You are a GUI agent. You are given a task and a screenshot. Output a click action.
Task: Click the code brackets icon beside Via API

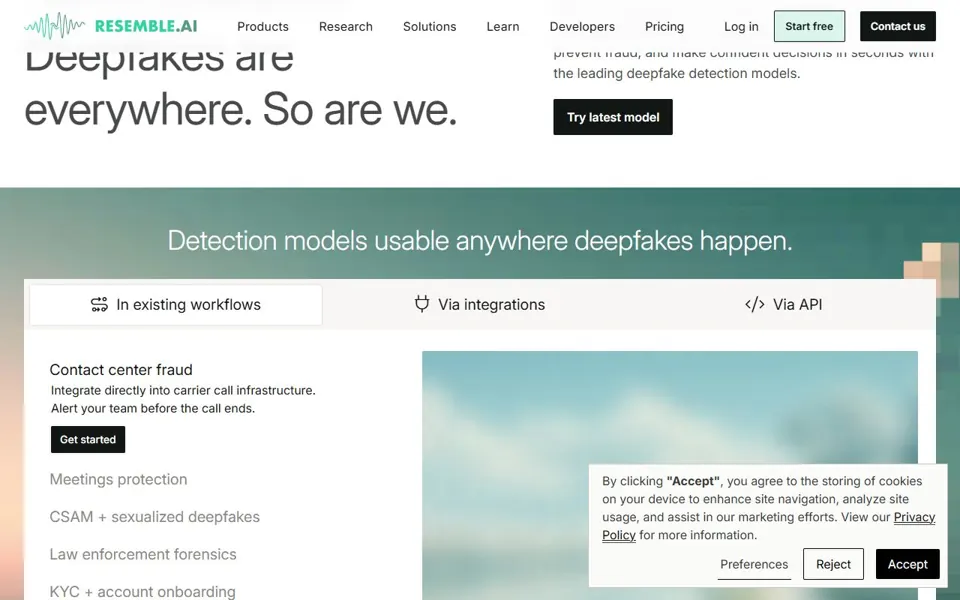coord(754,304)
